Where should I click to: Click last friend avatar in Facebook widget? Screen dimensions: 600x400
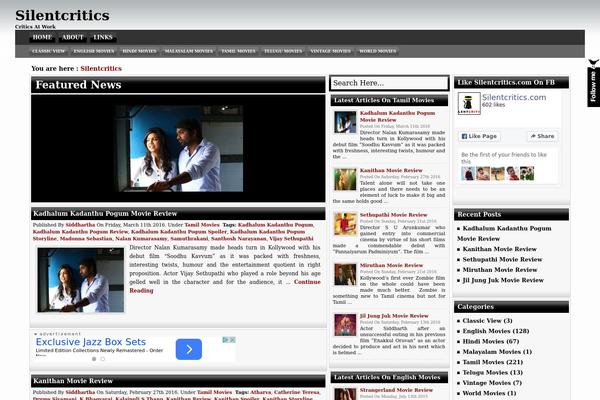coord(527,173)
